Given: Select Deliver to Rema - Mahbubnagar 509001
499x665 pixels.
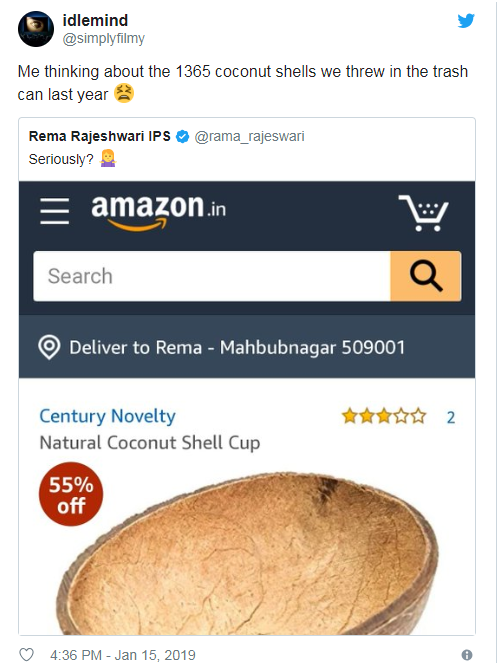Looking at the screenshot, I should 237,347.
